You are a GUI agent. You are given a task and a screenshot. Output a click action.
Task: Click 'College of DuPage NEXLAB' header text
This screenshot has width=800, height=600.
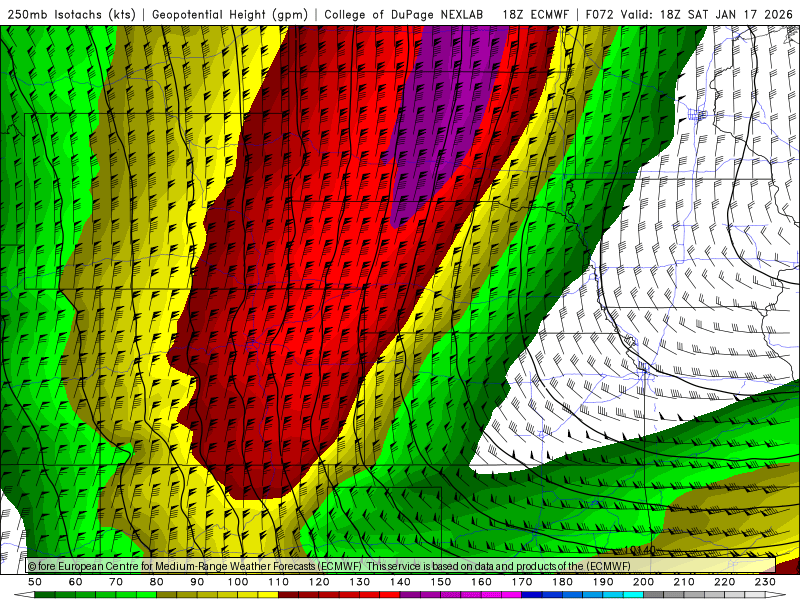click(x=404, y=15)
